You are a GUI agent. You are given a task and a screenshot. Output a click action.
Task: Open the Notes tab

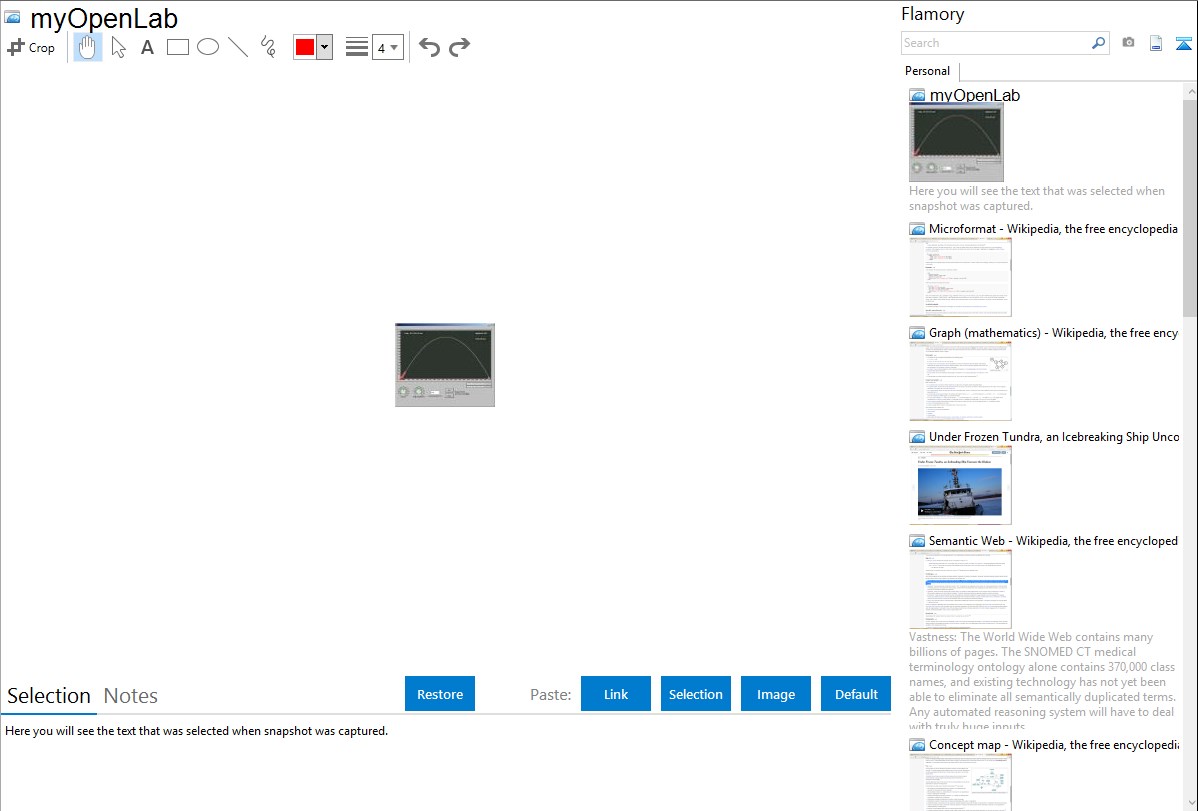[131, 696]
